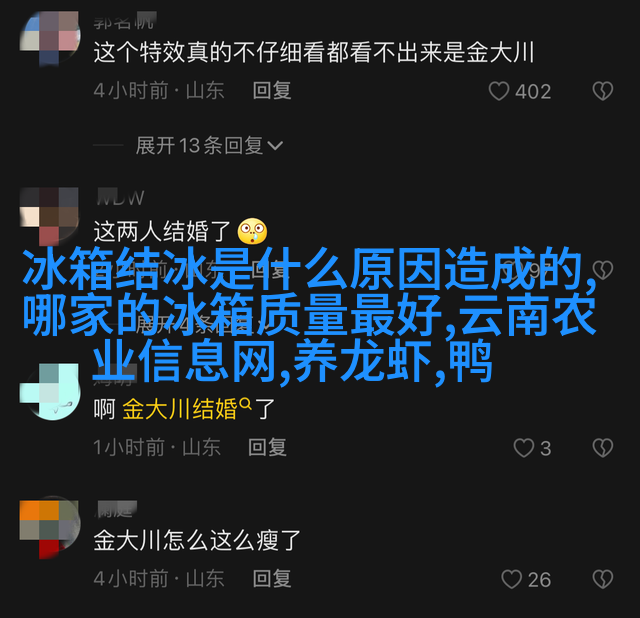Image resolution: width=640 pixels, height=618 pixels.
Task: Dislike the 啊金大川结婚了 comment
Action: (x=603, y=448)
